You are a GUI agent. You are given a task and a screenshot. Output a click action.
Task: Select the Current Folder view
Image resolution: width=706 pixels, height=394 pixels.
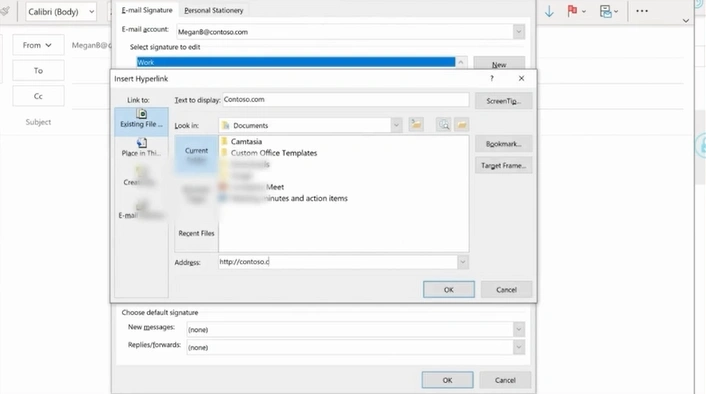pyautogui.click(x=196, y=154)
